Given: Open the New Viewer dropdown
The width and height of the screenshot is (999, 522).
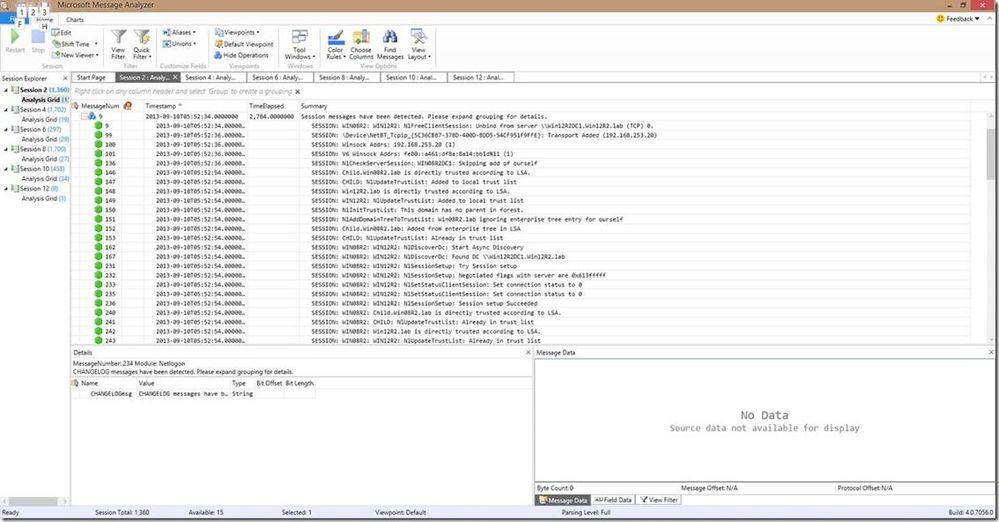Looking at the screenshot, I should (x=76, y=55).
